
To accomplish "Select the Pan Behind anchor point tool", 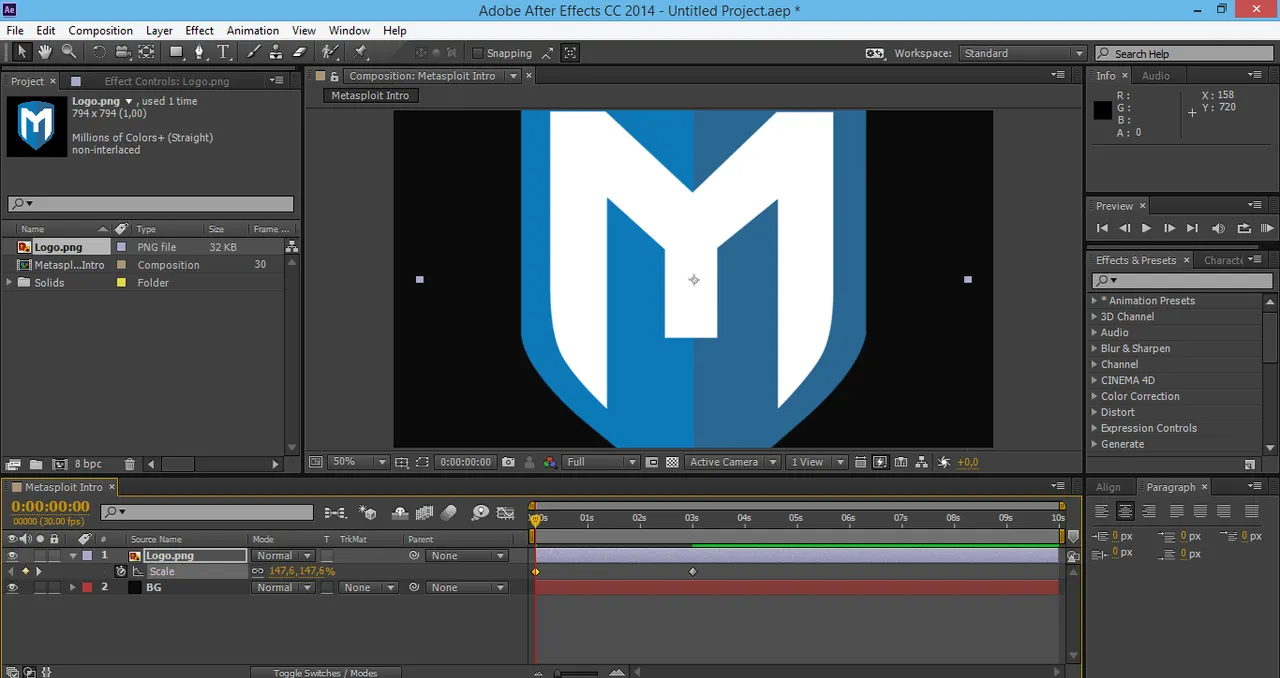I will coord(147,52).
